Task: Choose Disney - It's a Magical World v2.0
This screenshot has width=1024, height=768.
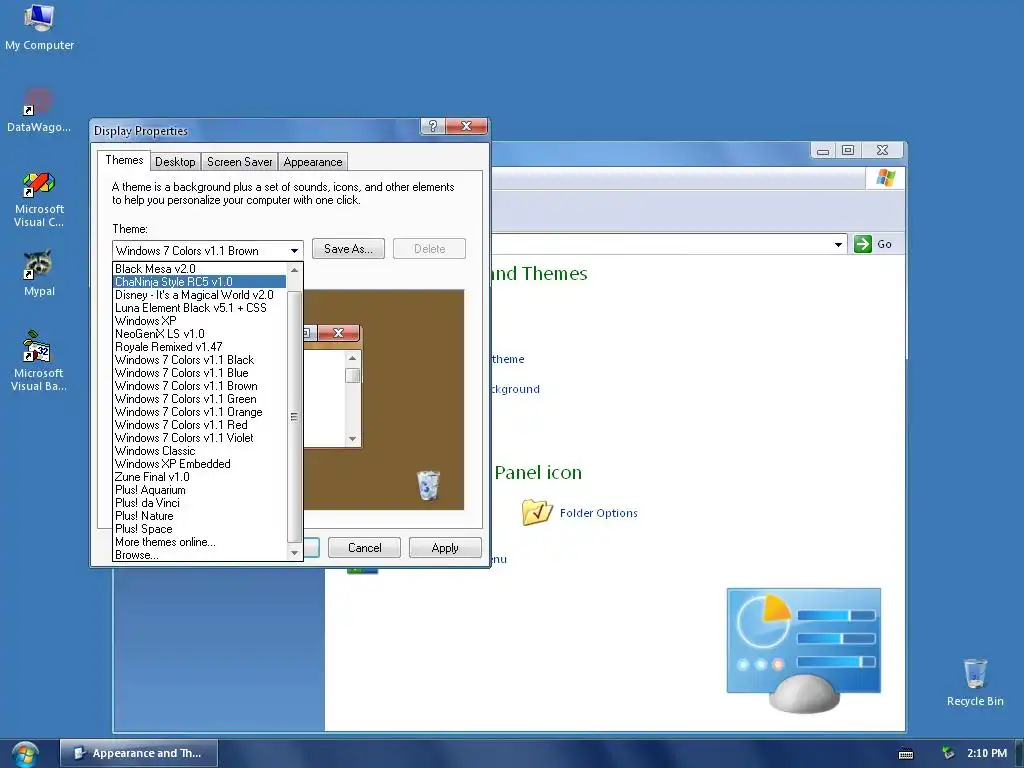Action: coord(199,295)
